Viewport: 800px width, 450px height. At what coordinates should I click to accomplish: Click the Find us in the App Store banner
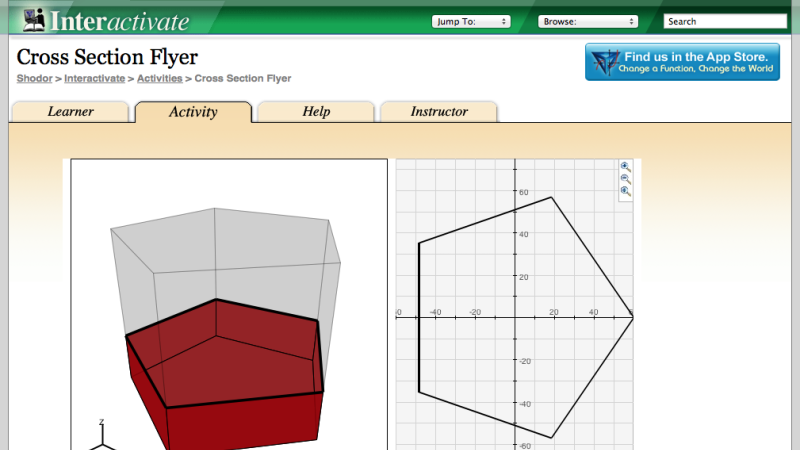[682, 62]
